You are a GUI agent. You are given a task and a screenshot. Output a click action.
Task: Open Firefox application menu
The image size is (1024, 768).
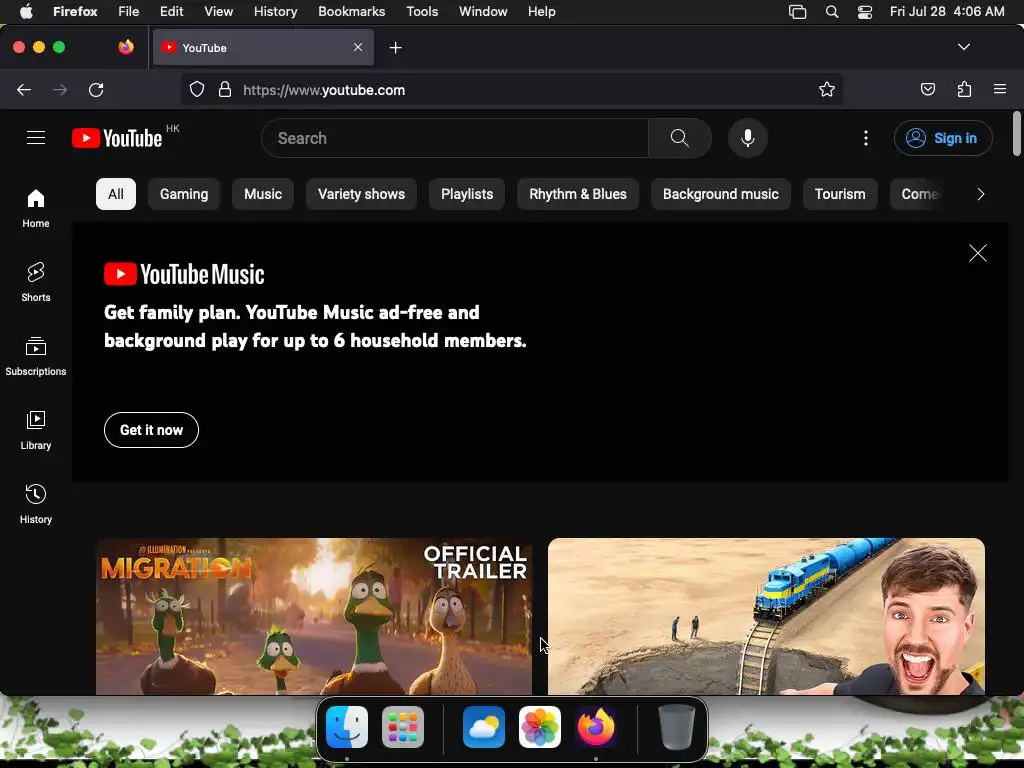[x=1000, y=89]
